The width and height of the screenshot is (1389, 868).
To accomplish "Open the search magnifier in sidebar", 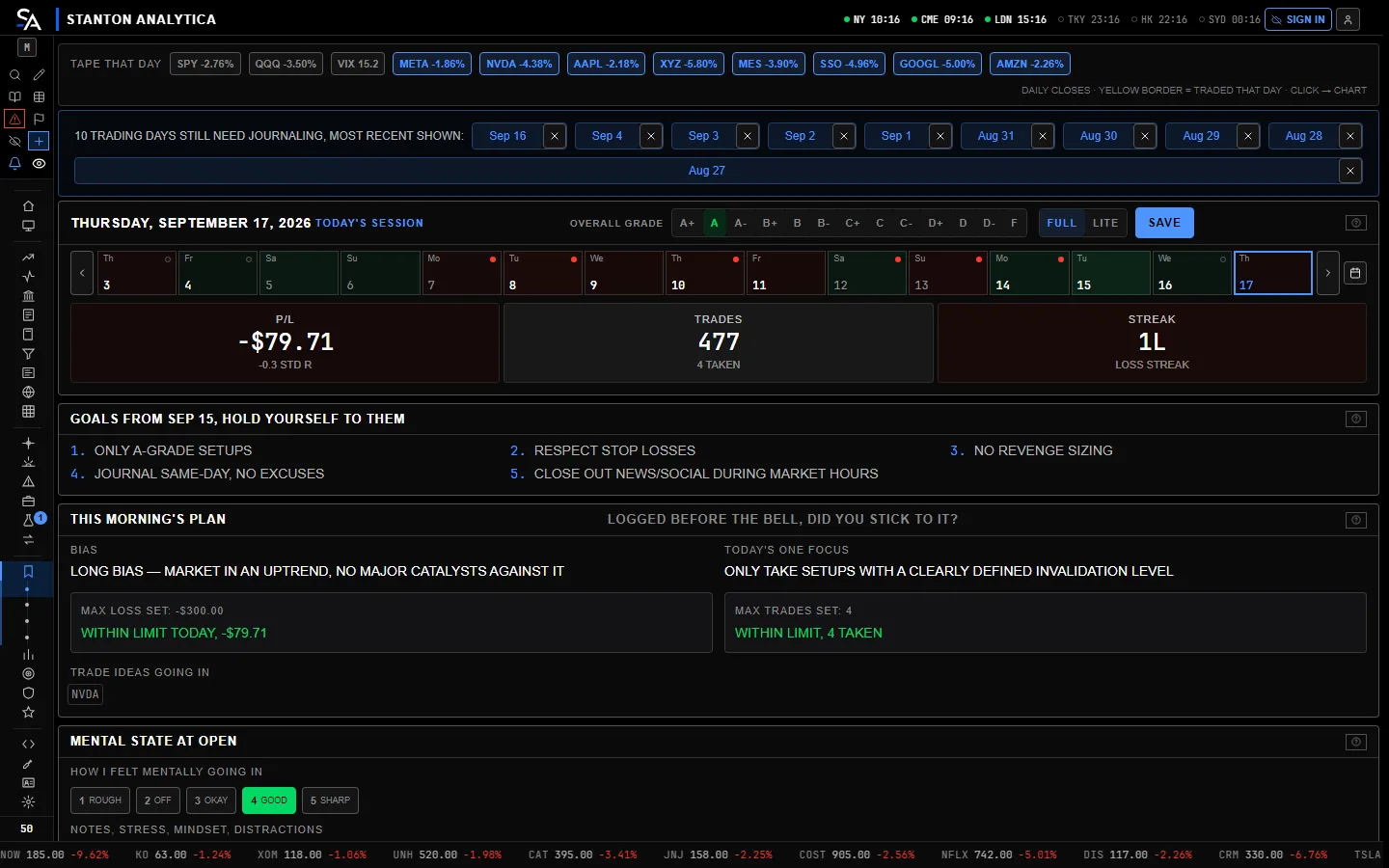I will (x=14, y=74).
